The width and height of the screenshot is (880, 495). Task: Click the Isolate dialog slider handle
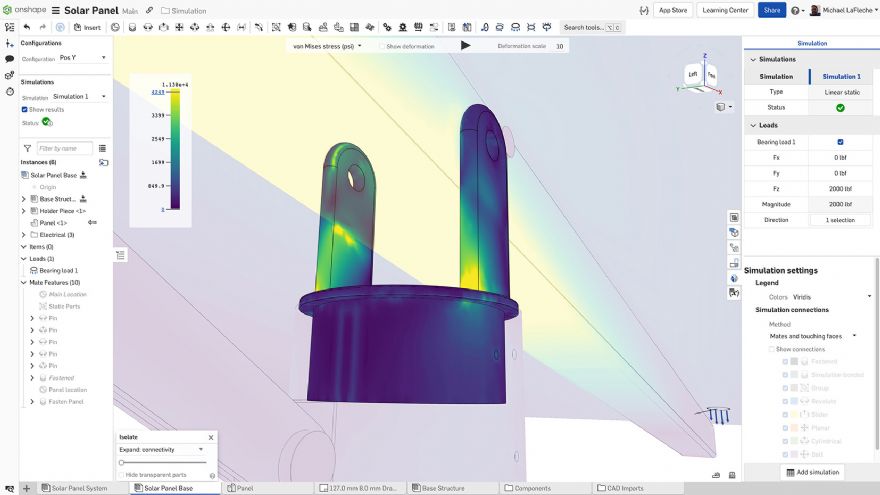tap(121, 462)
